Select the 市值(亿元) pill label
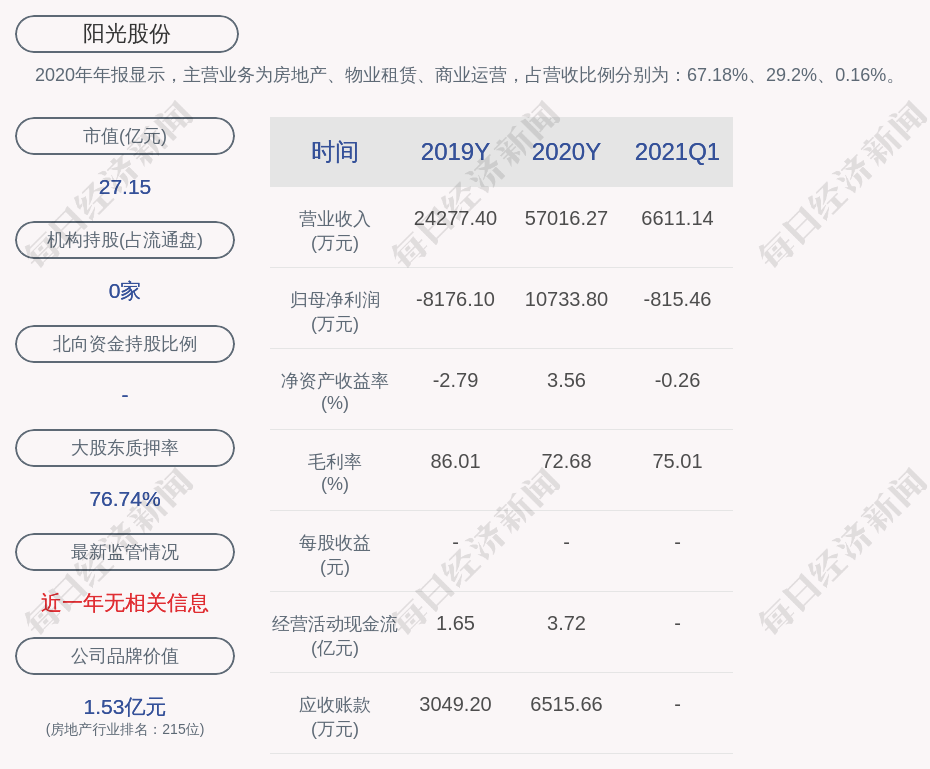The image size is (930, 769). (x=125, y=136)
